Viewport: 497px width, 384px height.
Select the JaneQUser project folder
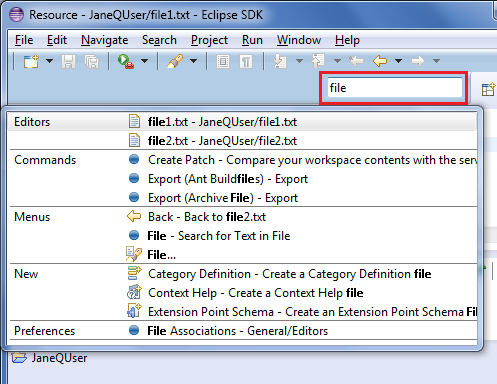pyautogui.click(x=49, y=358)
